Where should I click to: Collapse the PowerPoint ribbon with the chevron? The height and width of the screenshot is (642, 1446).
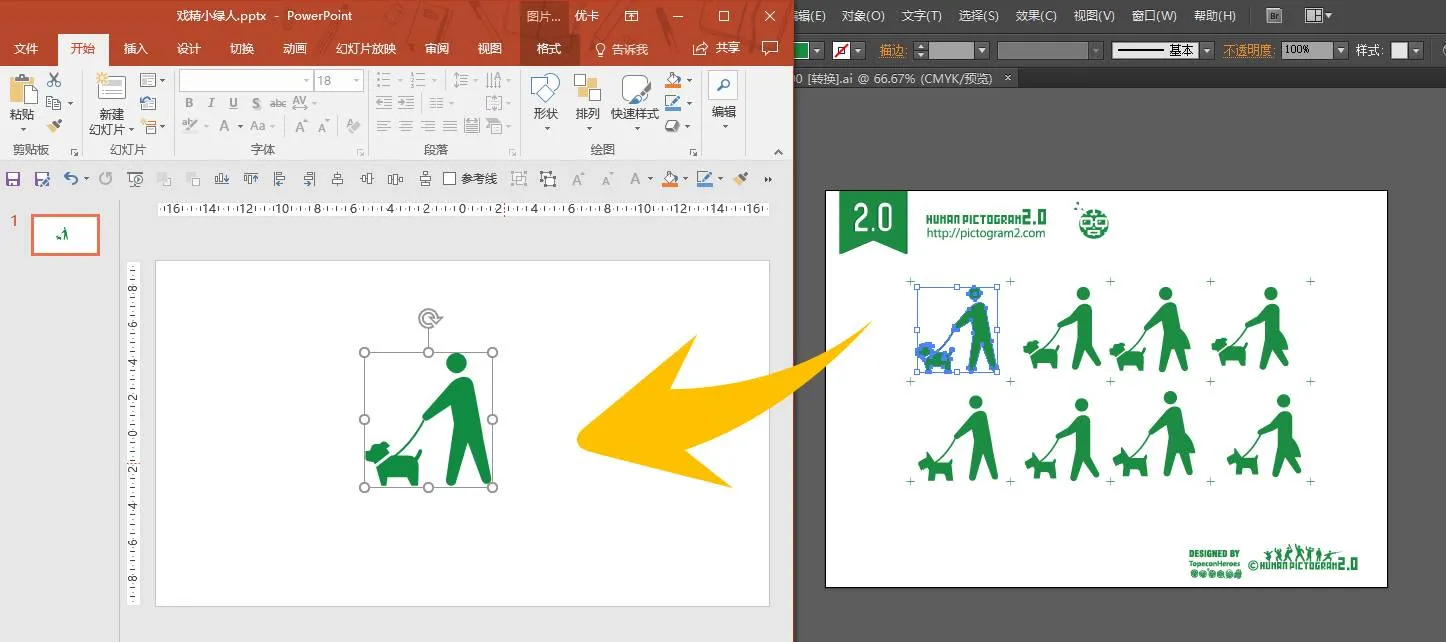tap(776, 153)
